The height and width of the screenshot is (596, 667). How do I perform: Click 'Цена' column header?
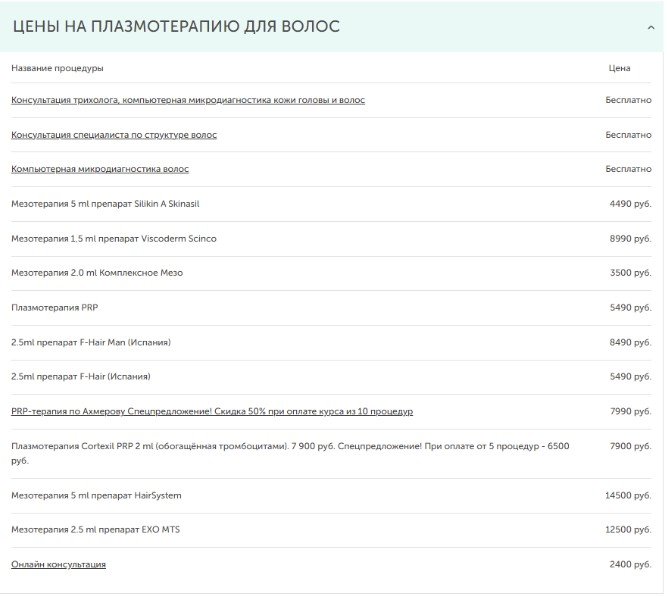tap(619, 68)
